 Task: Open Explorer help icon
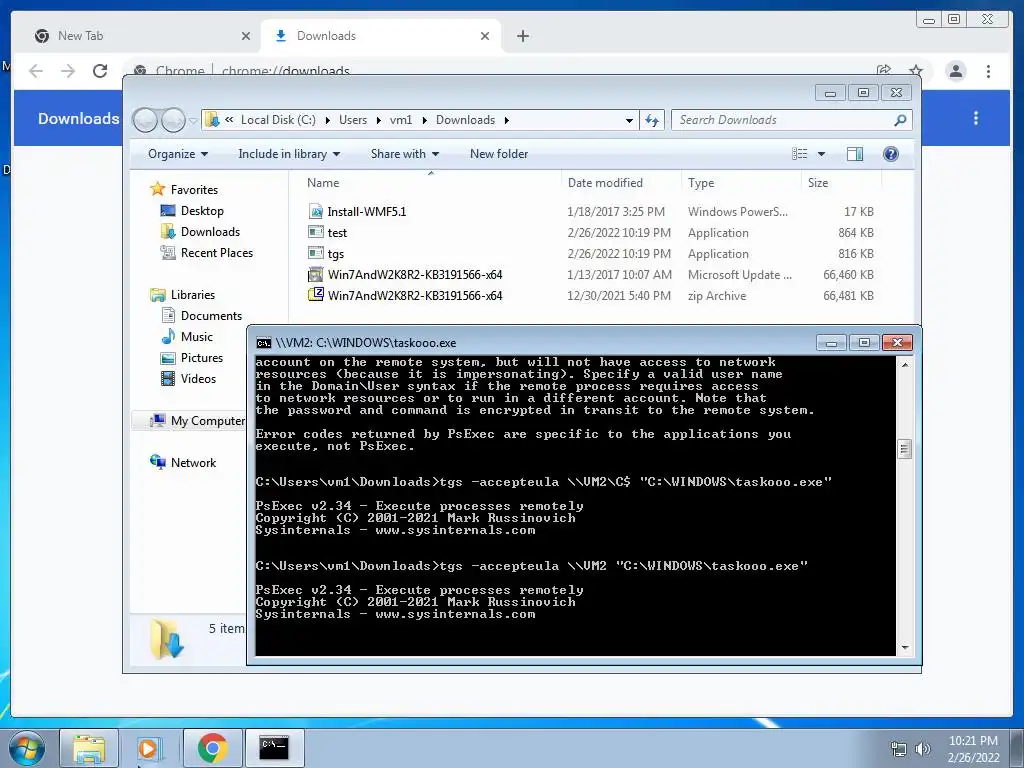(891, 154)
